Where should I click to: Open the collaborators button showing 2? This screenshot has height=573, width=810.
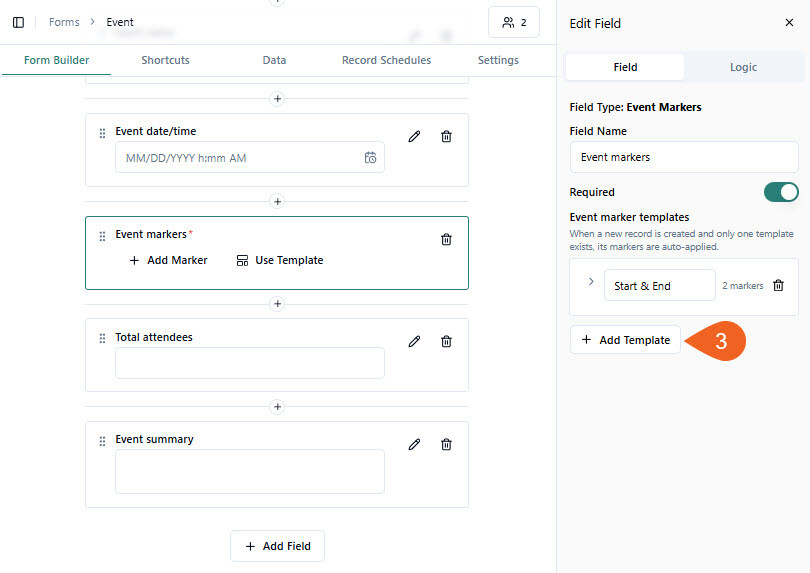[514, 22]
